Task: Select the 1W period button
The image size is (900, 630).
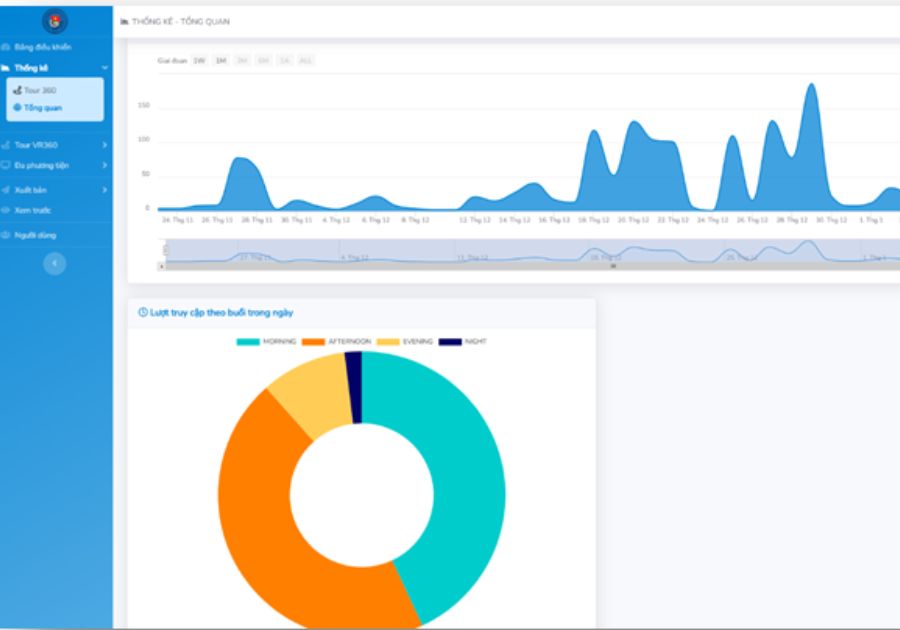Action: tap(199, 61)
